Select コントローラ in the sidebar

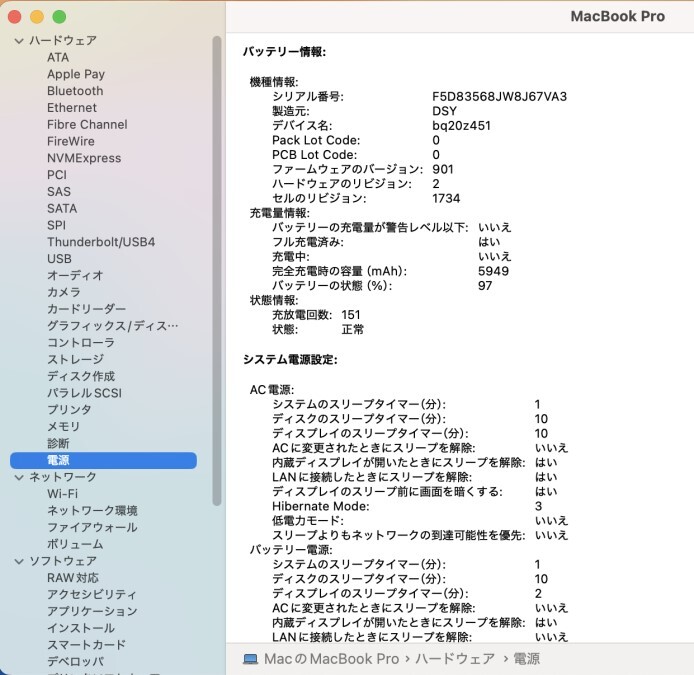(x=81, y=343)
